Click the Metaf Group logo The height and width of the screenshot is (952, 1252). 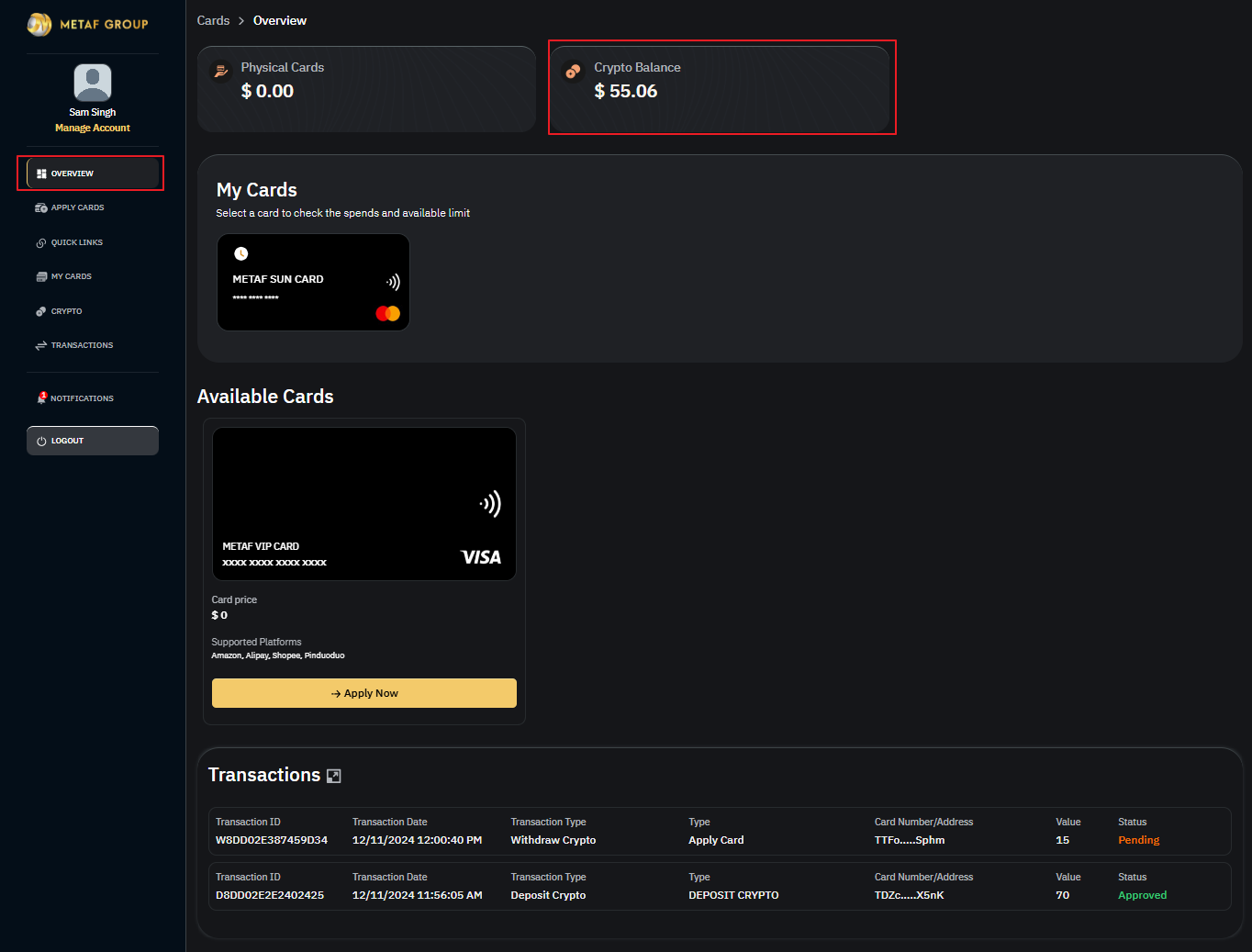click(x=88, y=24)
